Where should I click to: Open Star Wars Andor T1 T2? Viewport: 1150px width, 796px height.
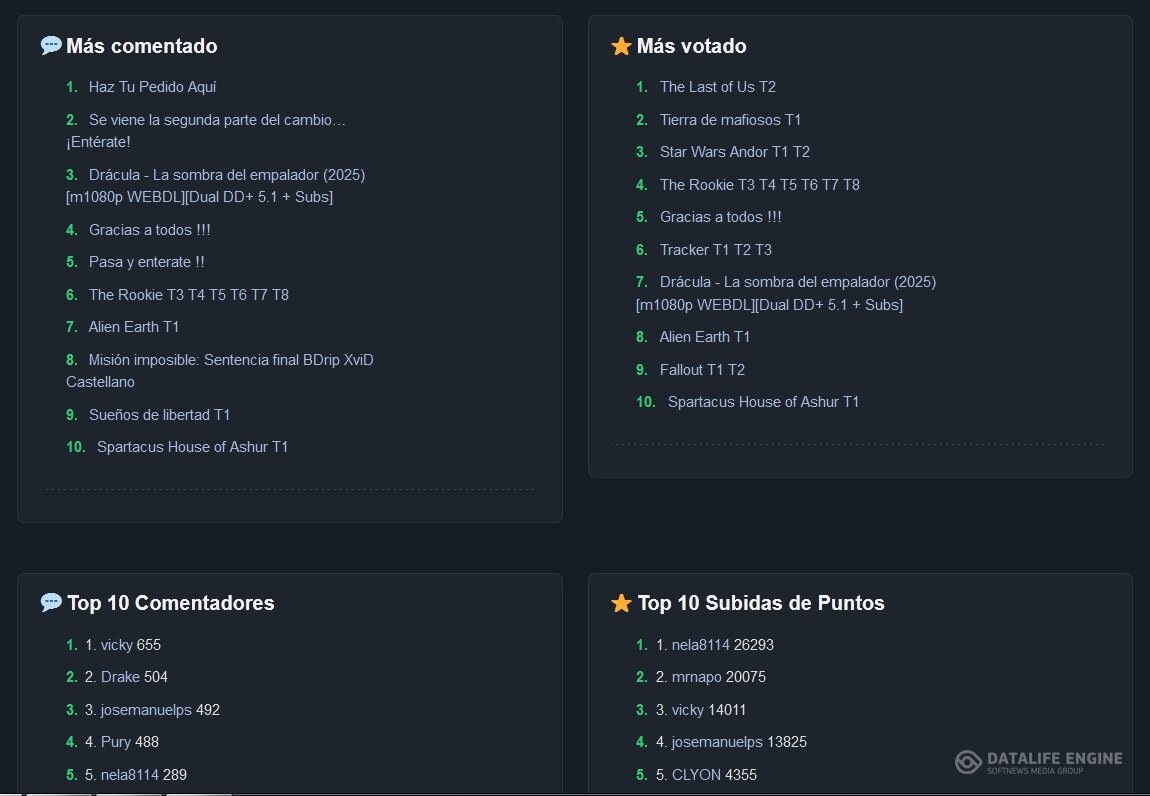(x=734, y=152)
